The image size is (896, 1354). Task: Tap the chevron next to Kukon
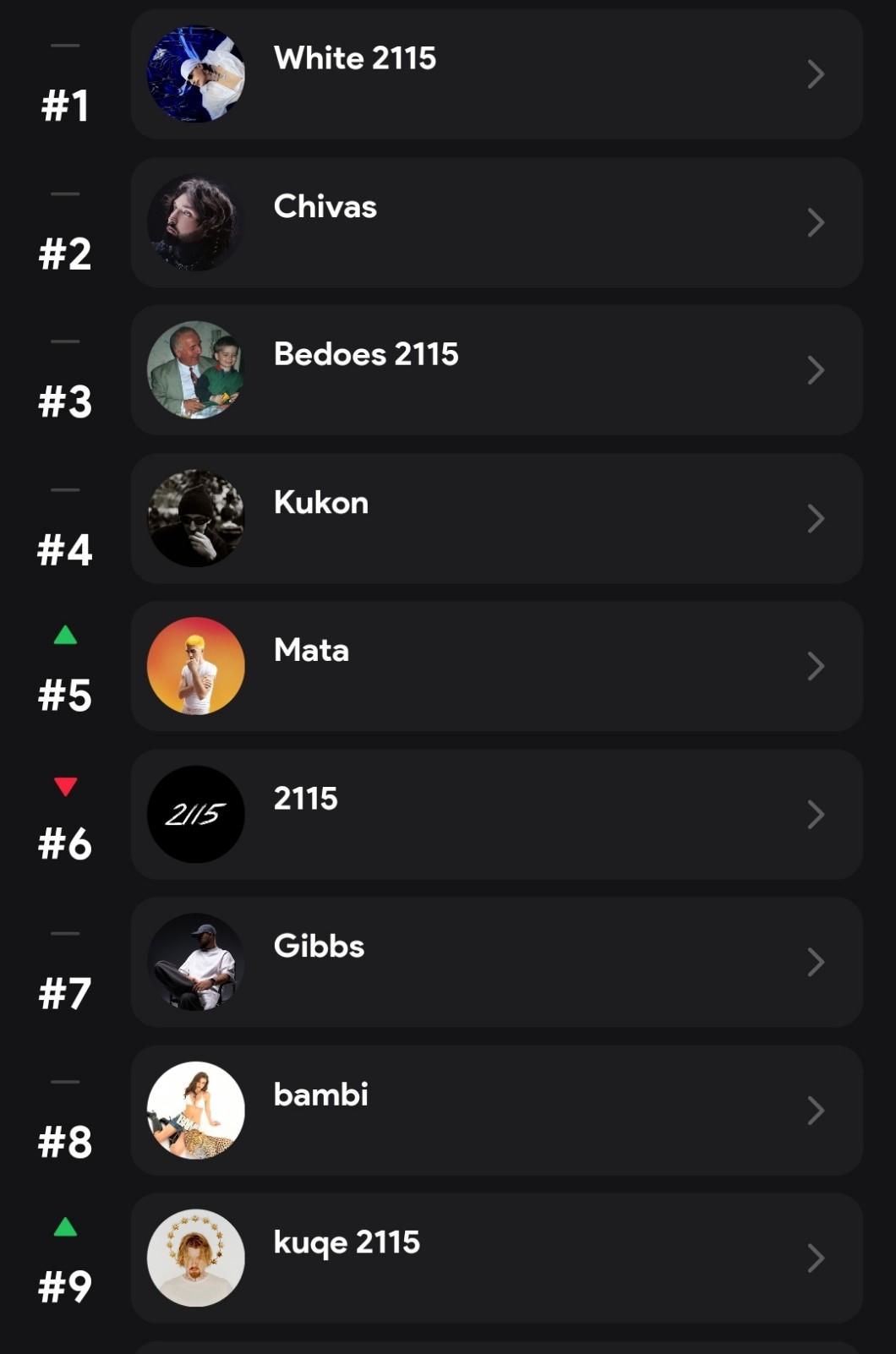click(x=815, y=518)
